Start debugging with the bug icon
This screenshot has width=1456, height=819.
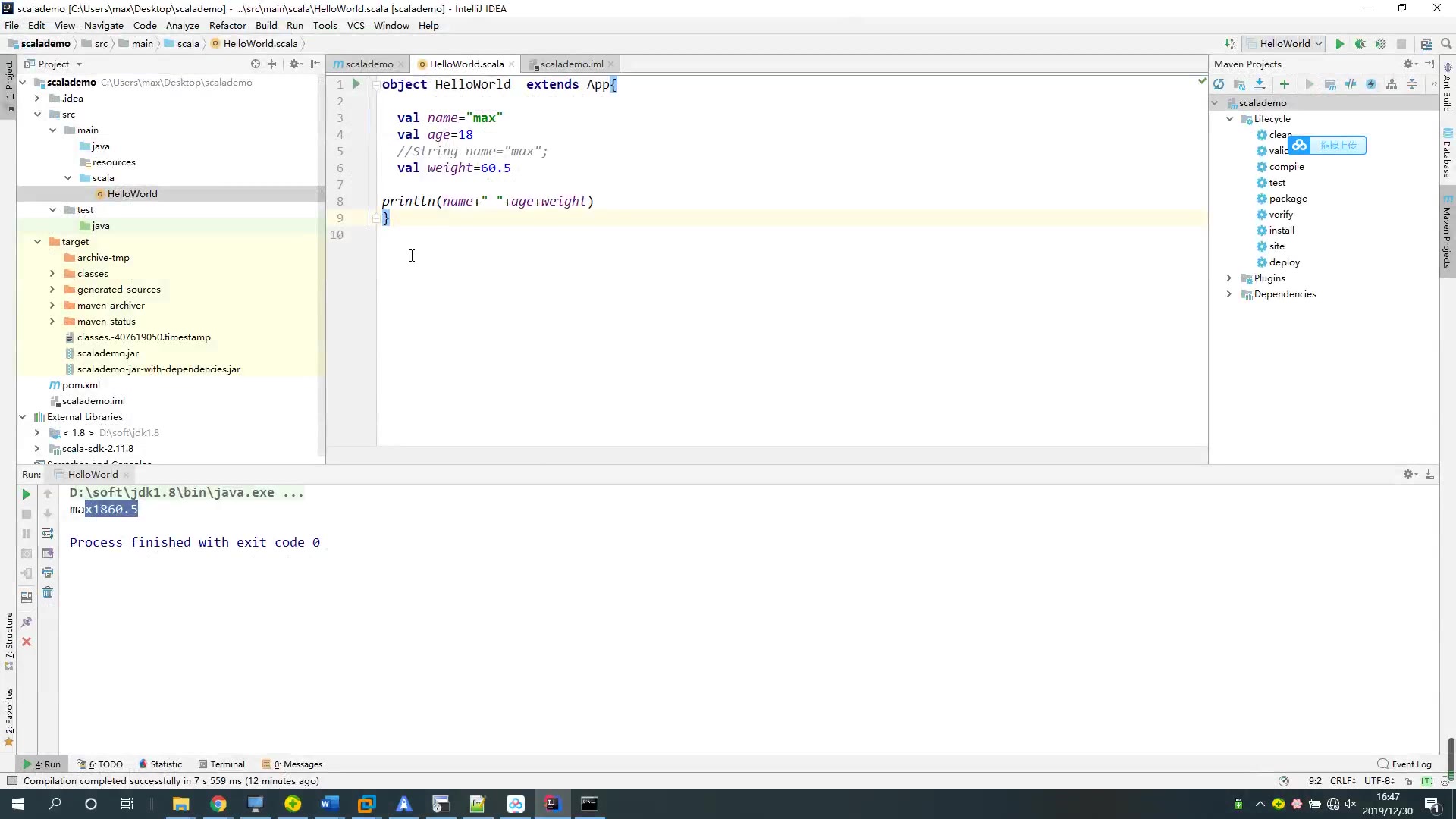pyautogui.click(x=1360, y=44)
